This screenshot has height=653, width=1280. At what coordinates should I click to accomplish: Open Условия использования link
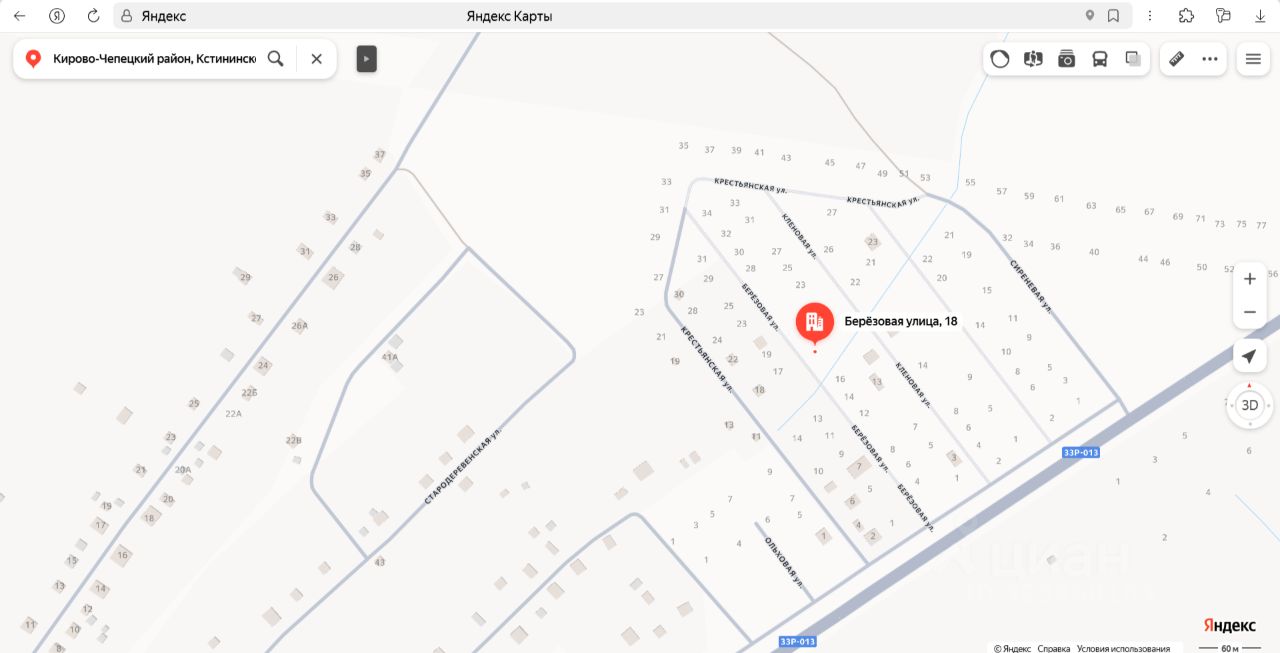click(x=1123, y=648)
